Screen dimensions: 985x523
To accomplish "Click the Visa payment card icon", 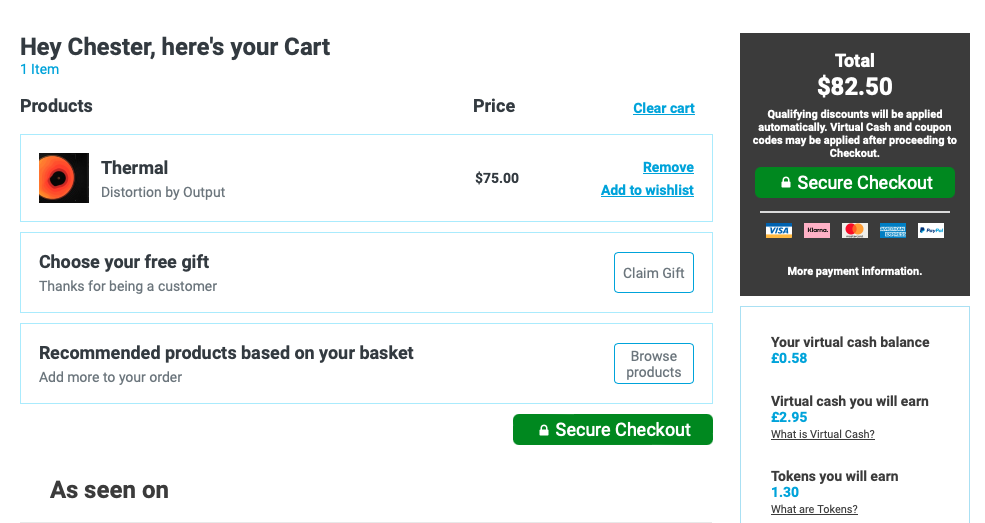I will (x=778, y=230).
